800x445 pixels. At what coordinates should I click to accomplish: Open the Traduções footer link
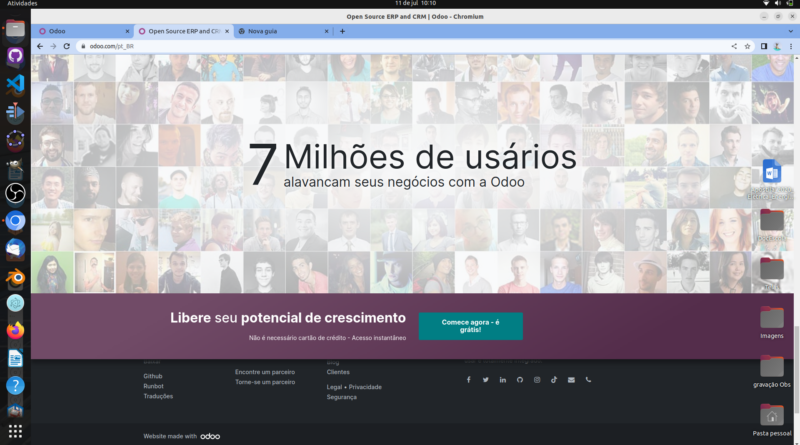click(x=158, y=397)
